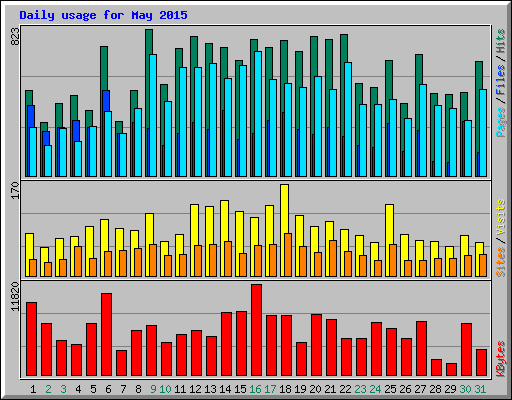Screen dimensions: 512x400
Task: Click day label '20' on the x-axis
Action: (315, 389)
